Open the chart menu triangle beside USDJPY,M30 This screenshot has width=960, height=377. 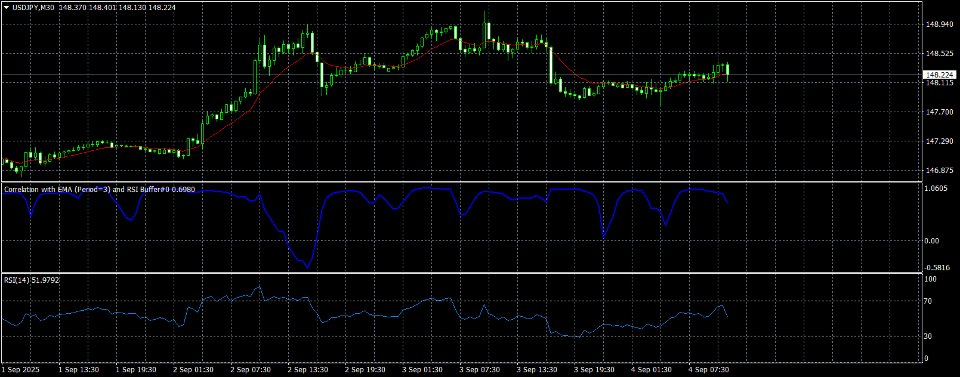click(x=6, y=8)
